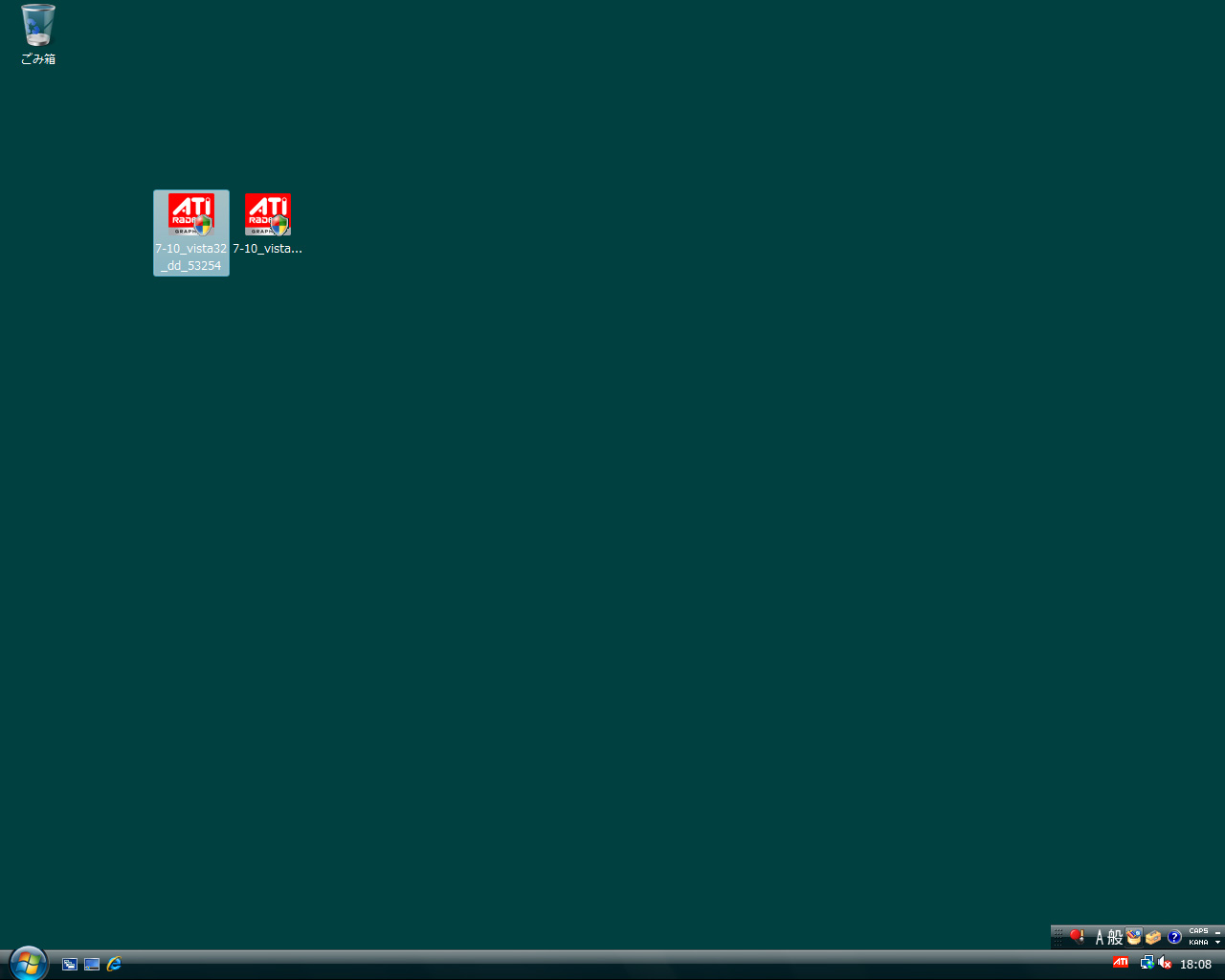Open the network status tray icon
Screen dimensions: 1225x980
(1147, 963)
